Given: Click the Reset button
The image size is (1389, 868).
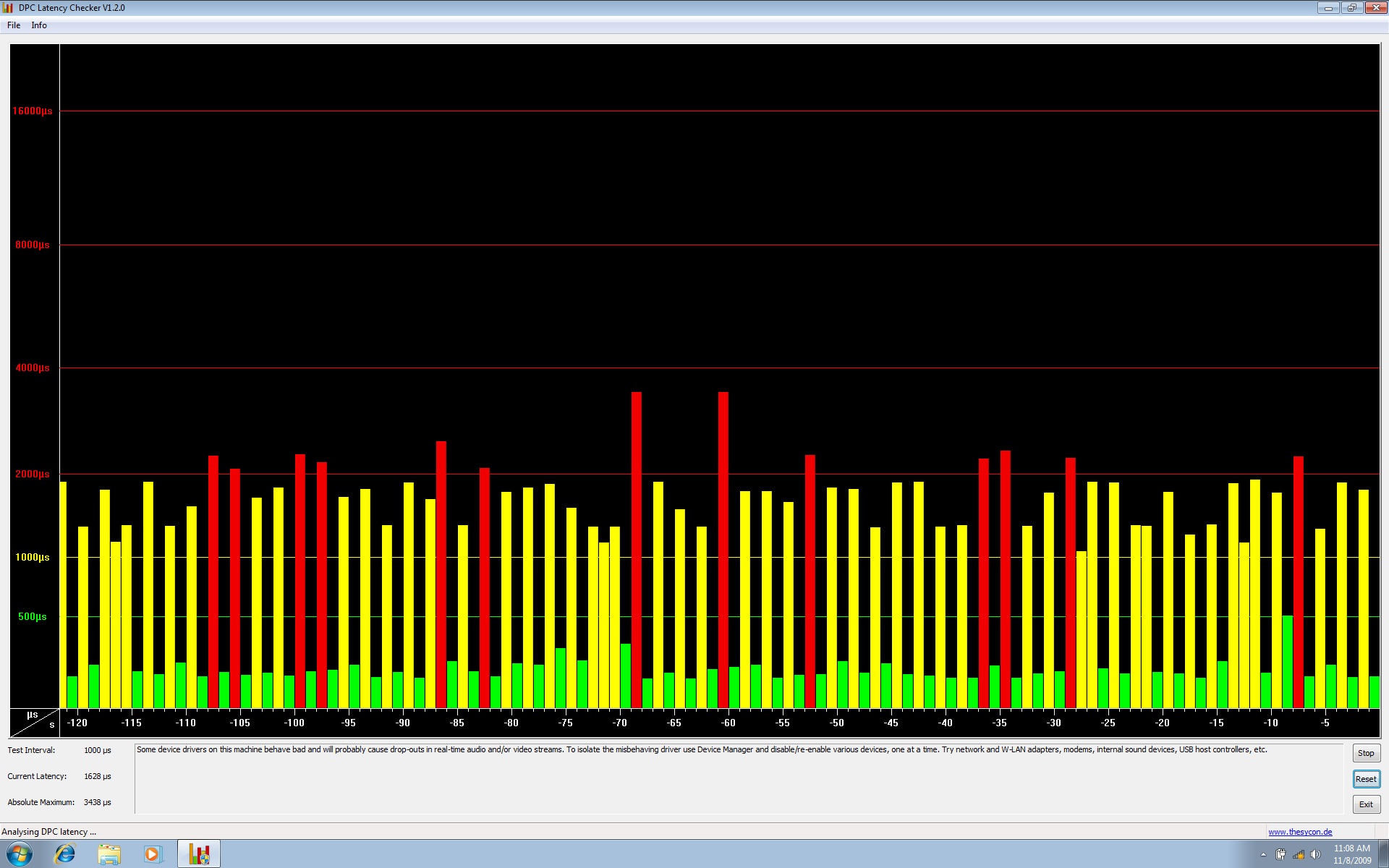Looking at the screenshot, I should (x=1366, y=779).
